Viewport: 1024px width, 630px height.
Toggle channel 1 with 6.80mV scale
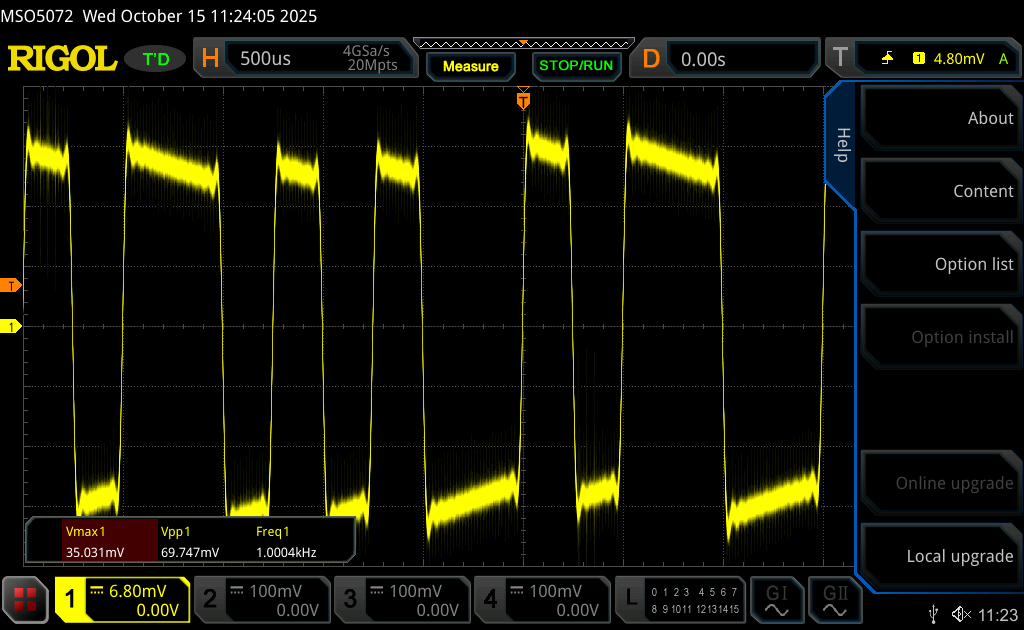point(122,599)
